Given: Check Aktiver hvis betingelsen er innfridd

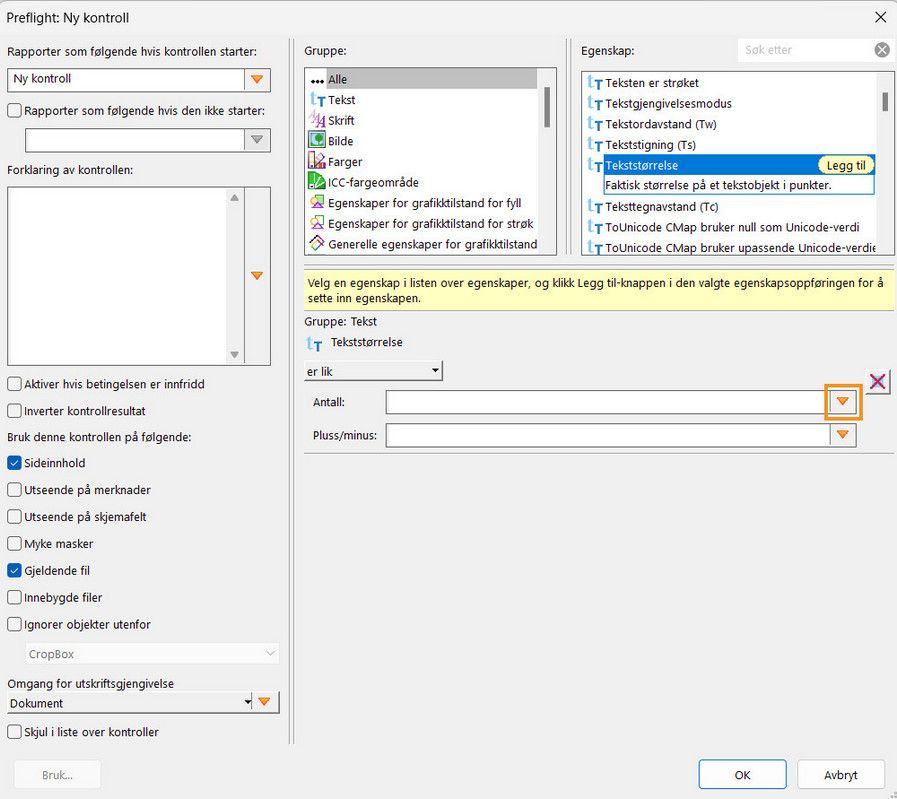Looking at the screenshot, I should (x=14, y=384).
